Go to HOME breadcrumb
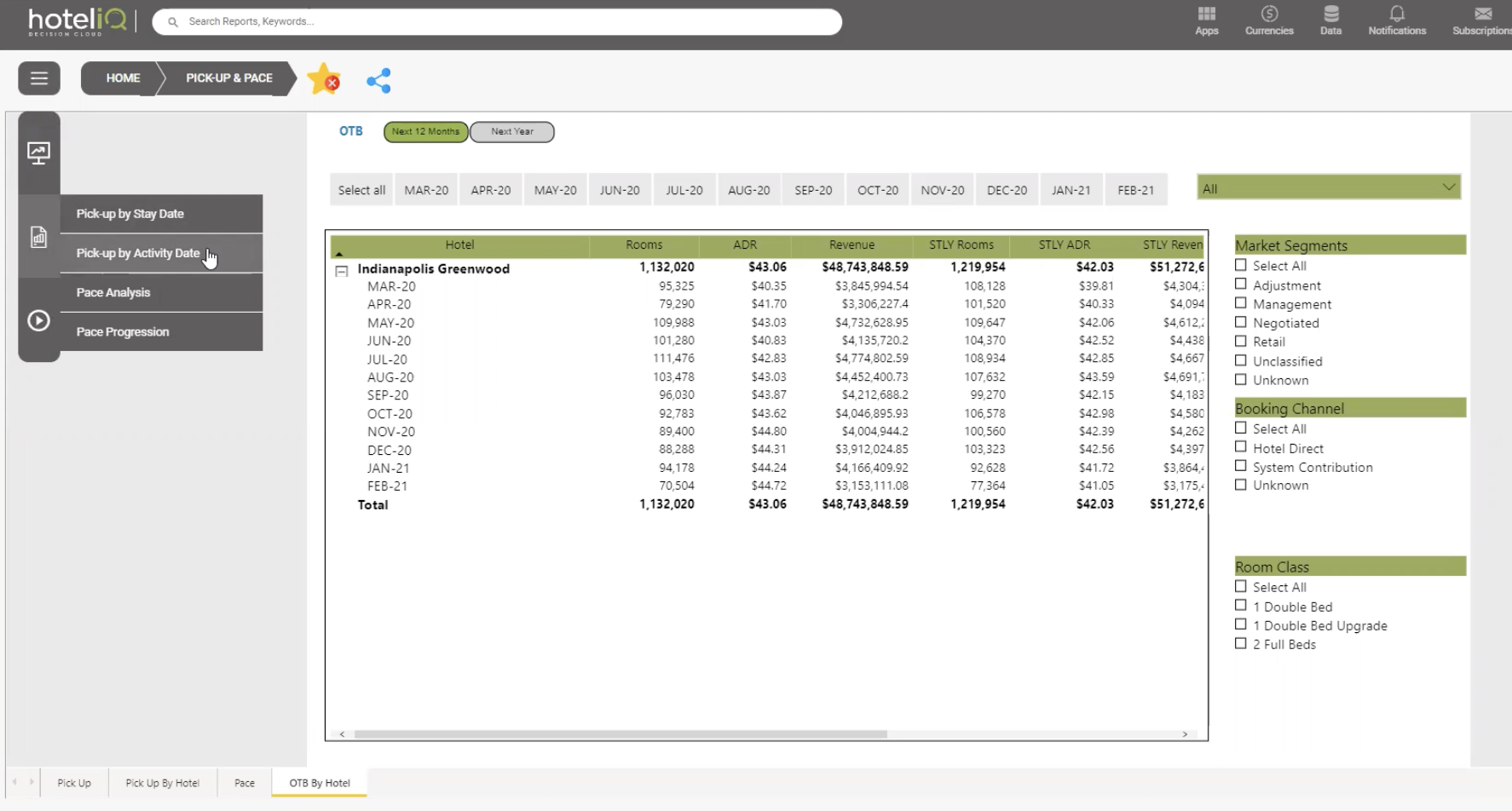 click(x=123, y=78)
